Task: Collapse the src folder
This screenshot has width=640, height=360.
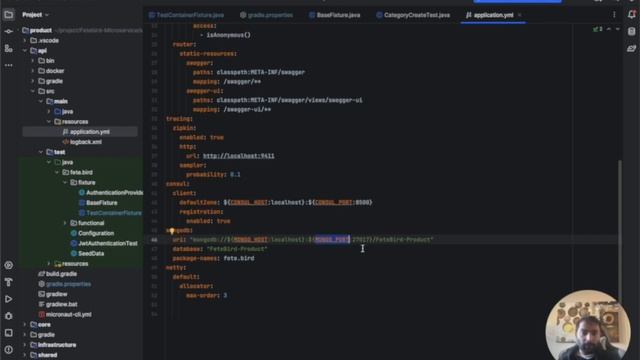Action: pyautogui.click(x=33, y=91)
